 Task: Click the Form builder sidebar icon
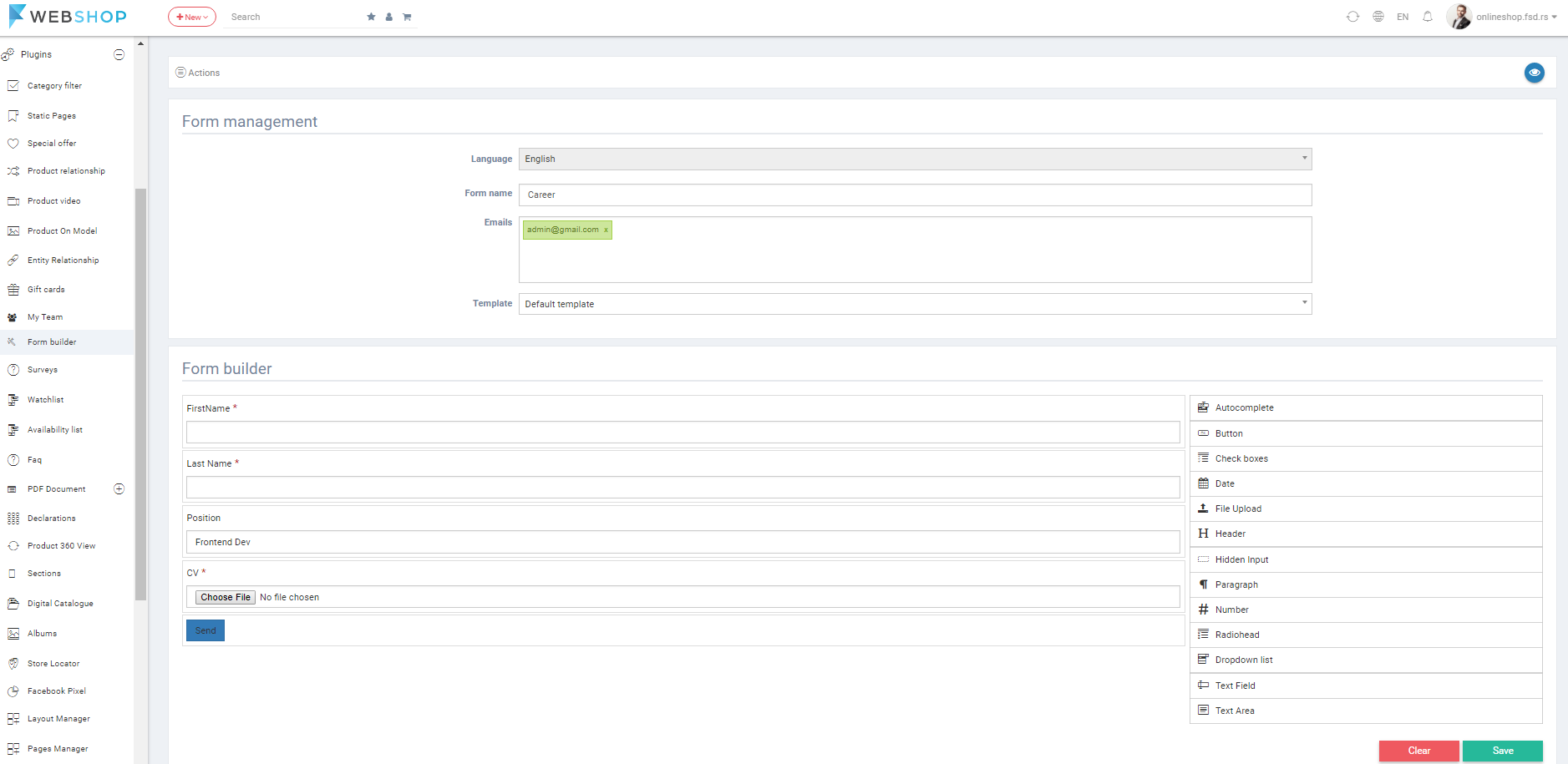coord(12,342)
